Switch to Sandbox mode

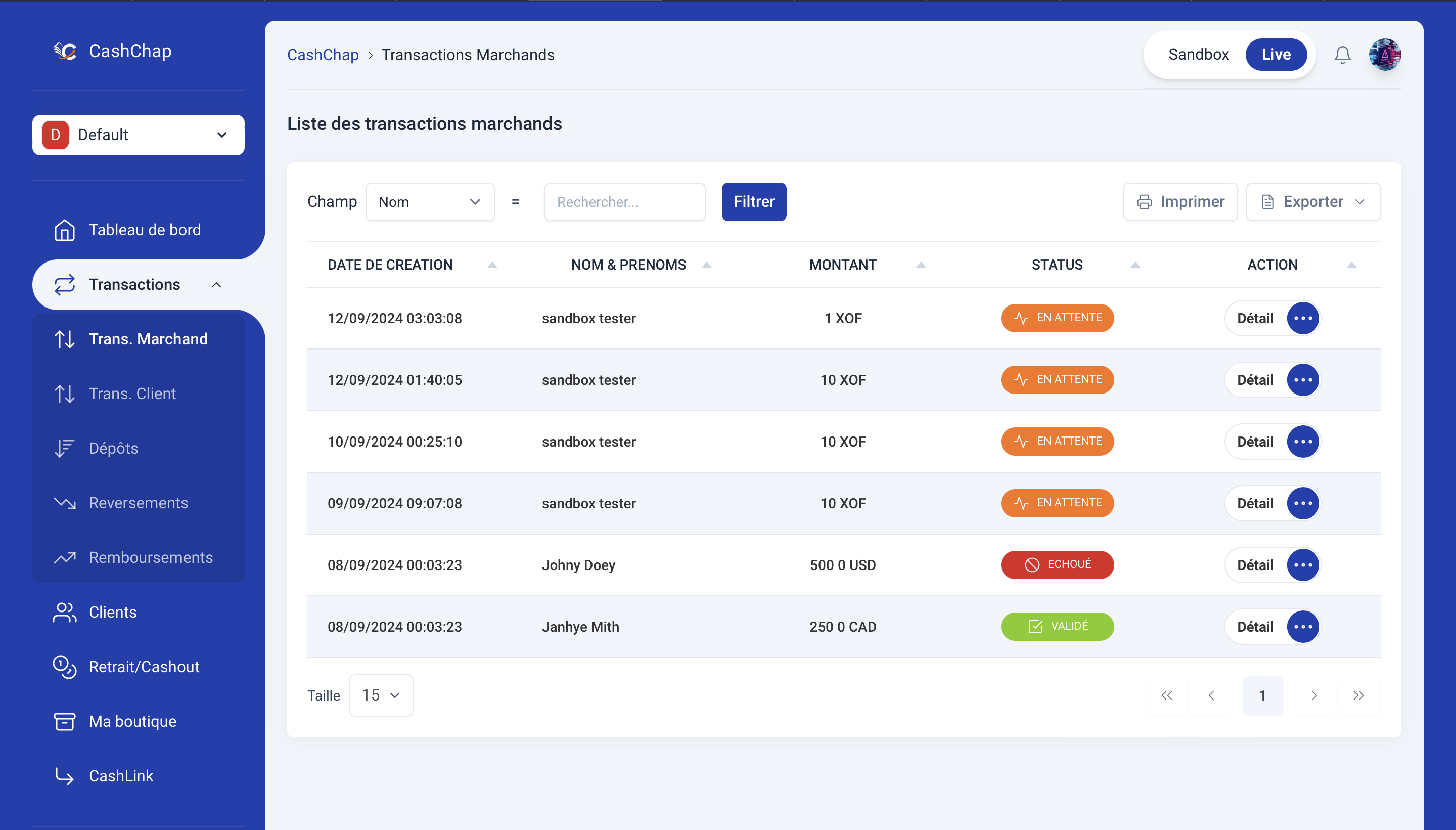1198,55
